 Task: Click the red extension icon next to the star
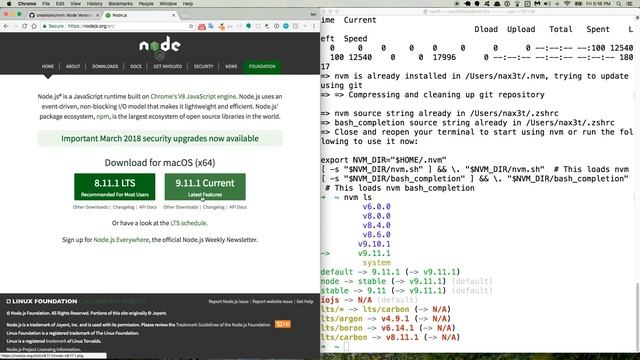(x=202, y=26)
